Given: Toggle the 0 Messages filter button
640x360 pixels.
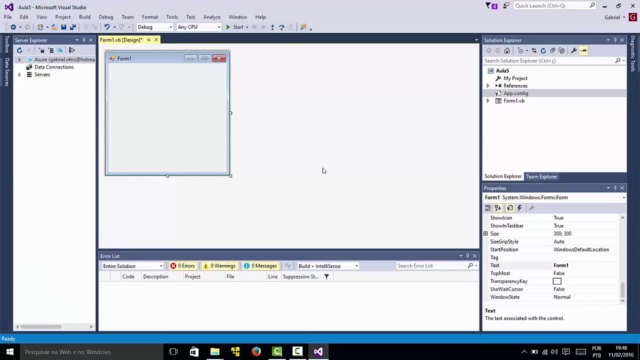Looking at the screenshot, I should [x=260, y=266].
